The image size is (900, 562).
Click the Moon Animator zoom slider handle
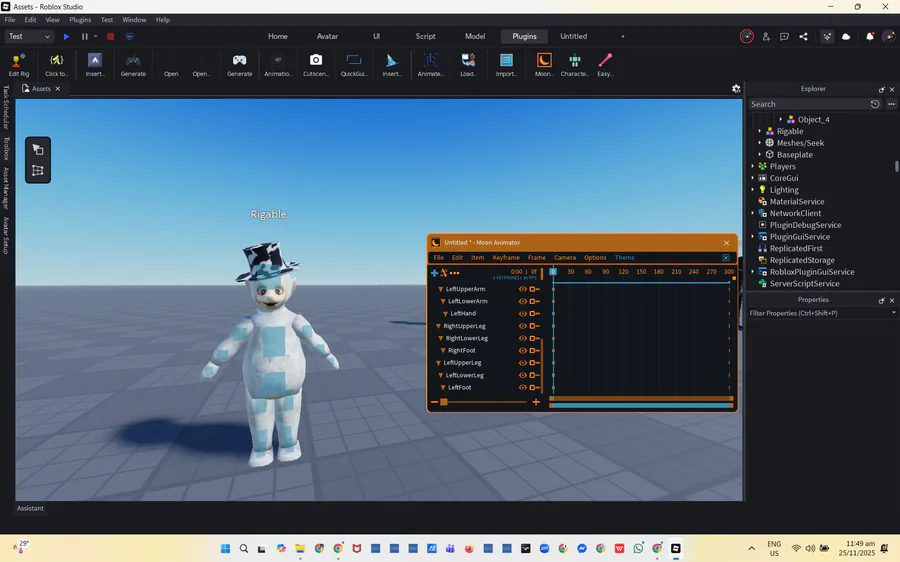444,402
